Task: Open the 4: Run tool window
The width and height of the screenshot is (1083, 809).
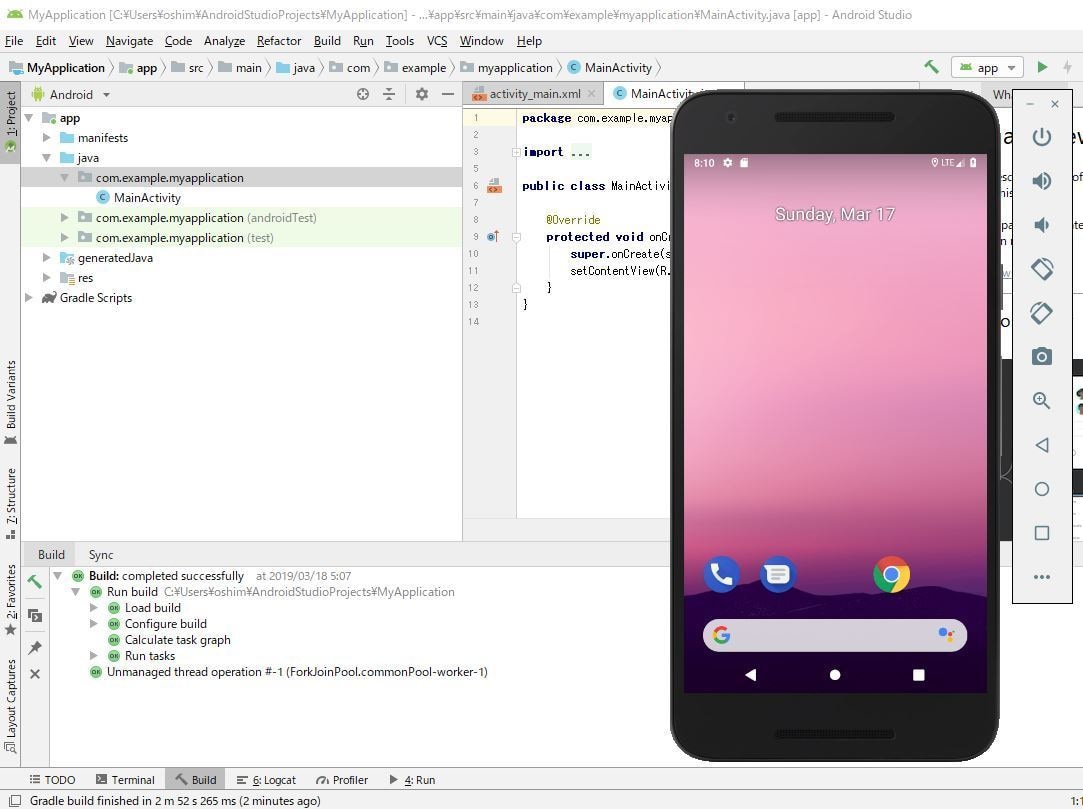Action: (x=412, y=780)
